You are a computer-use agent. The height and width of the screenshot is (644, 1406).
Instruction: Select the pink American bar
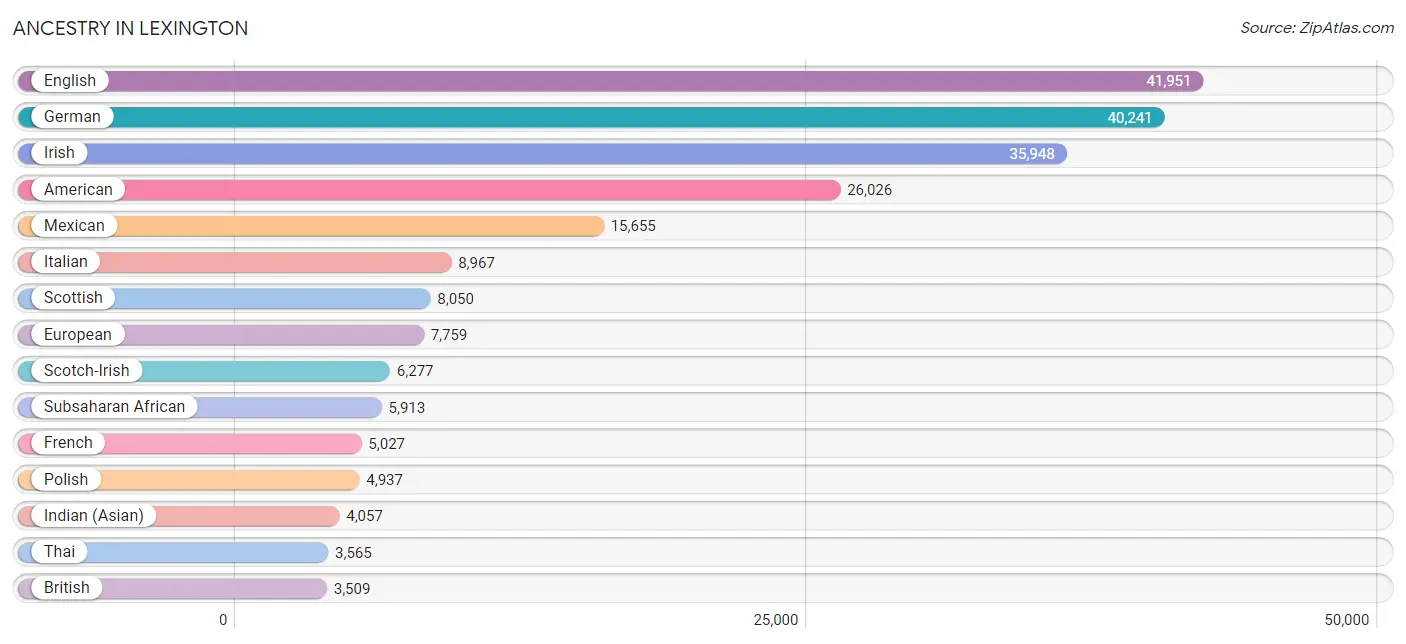click(429, 190)
